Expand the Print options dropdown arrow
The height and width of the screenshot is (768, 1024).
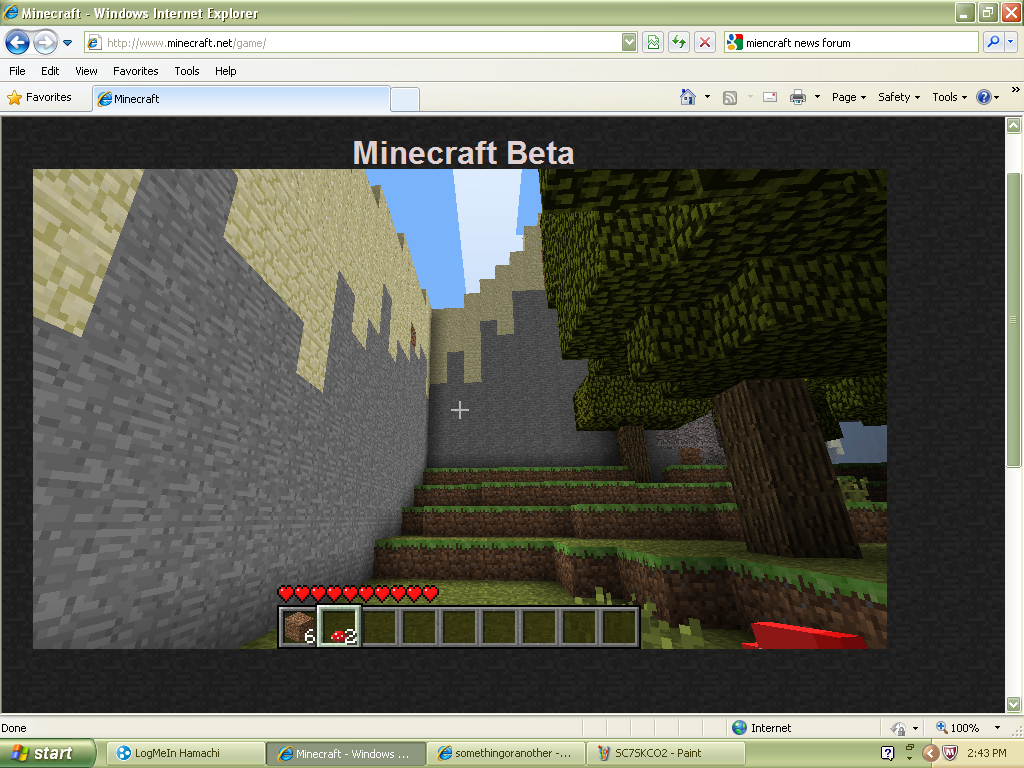[817, 97]
